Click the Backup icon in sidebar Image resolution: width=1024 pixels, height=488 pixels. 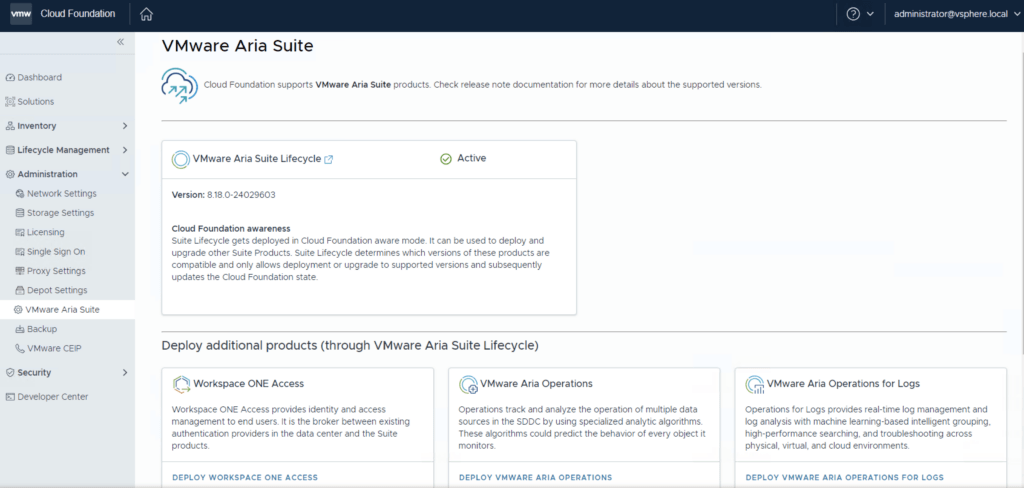(19, 329)
